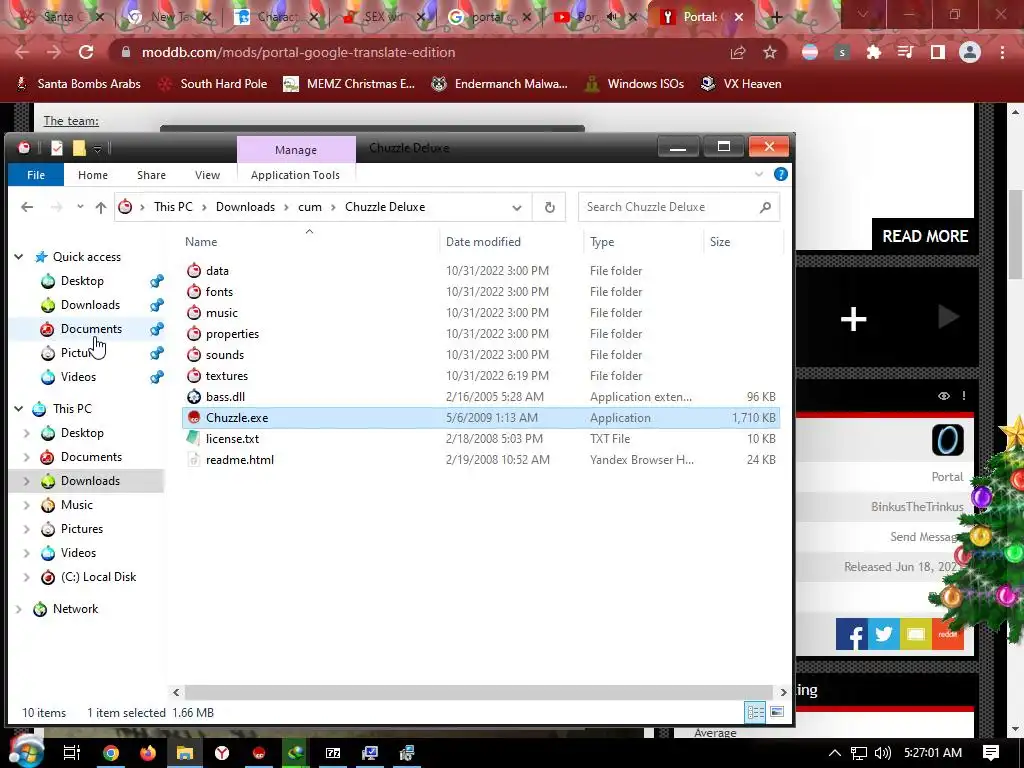Open the notification center in the tray
The image size is (1024, 768).
pos(991,753)
